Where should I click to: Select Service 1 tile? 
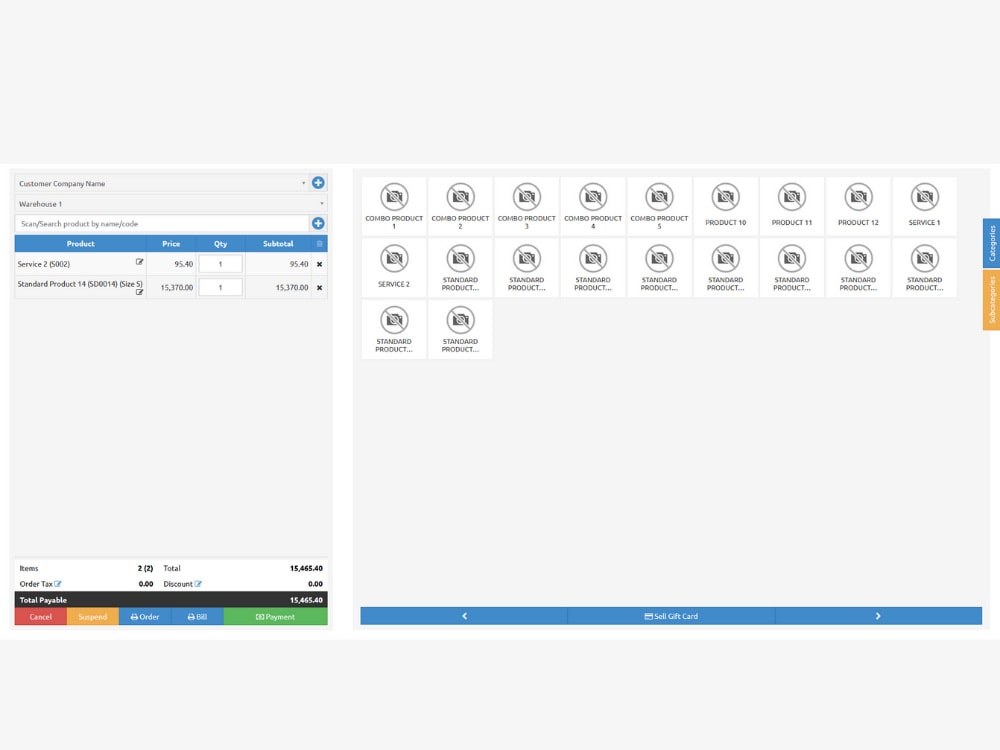(x=925, y=206)
